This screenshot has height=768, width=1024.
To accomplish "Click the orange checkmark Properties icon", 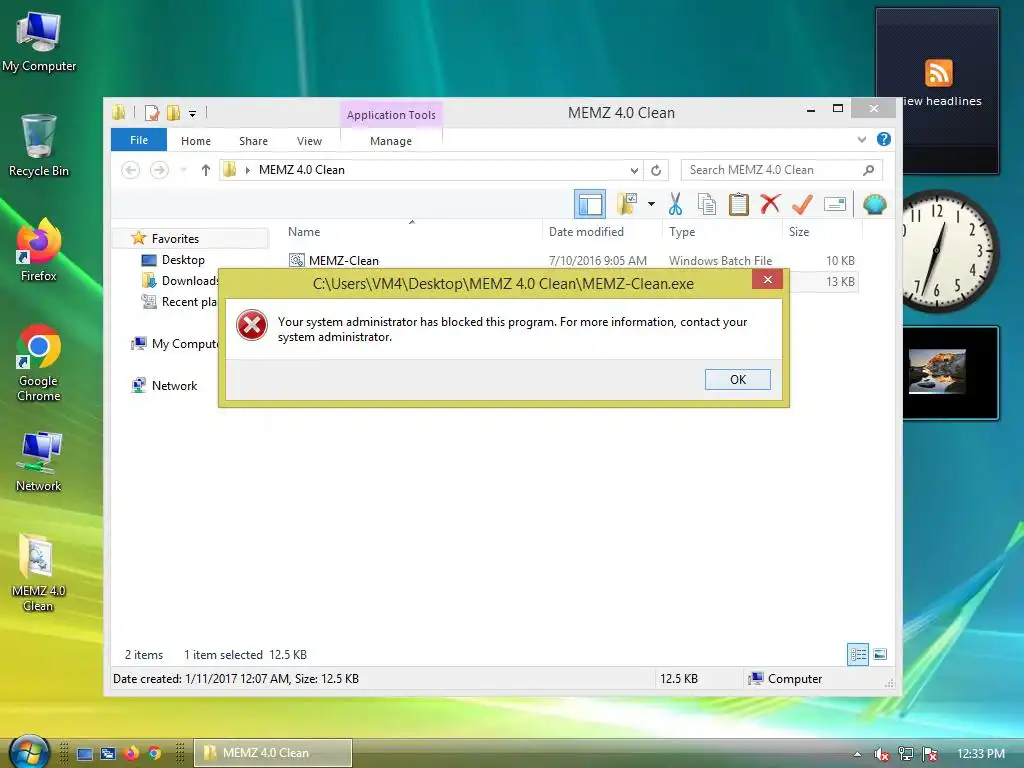I will click(x=803, y=204).
